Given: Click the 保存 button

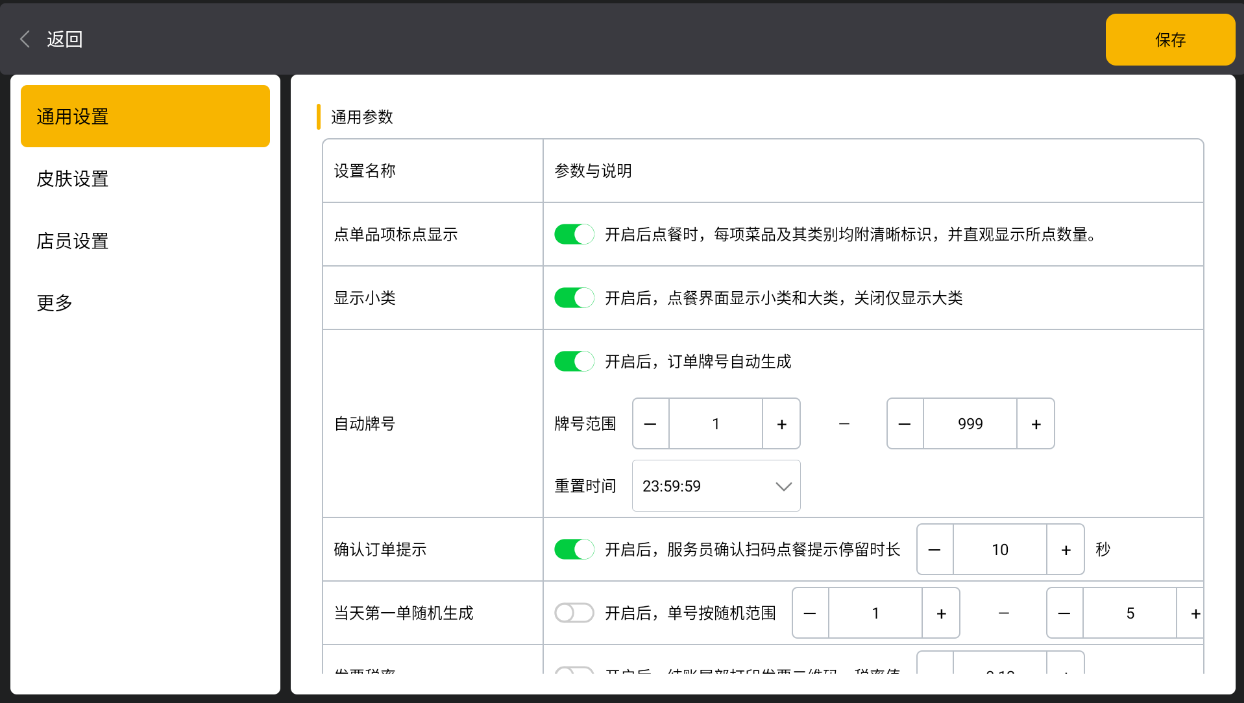Looking at the screenshot, I should point(1170,40).
